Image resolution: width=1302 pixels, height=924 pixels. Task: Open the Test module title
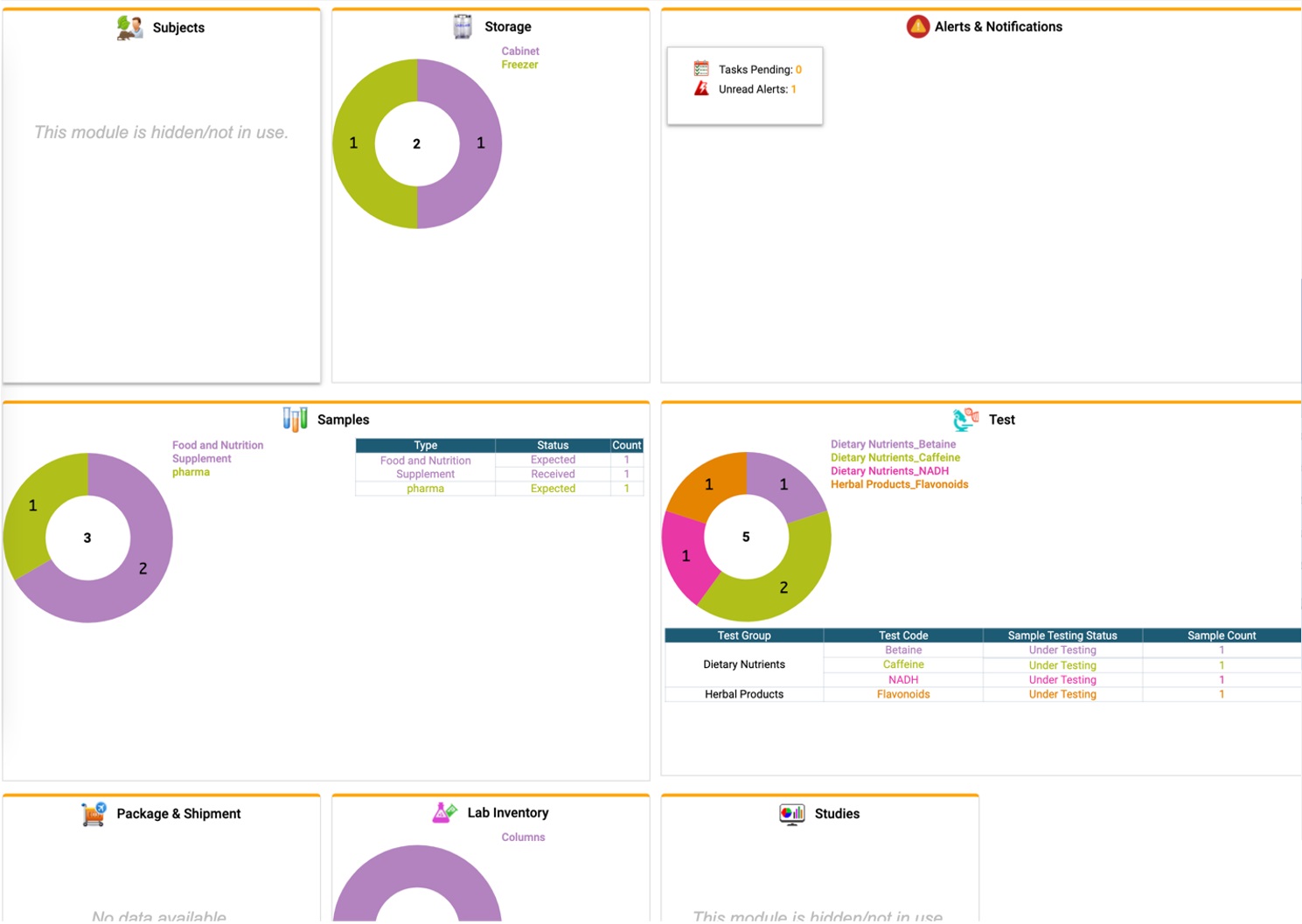point(1002,420)
